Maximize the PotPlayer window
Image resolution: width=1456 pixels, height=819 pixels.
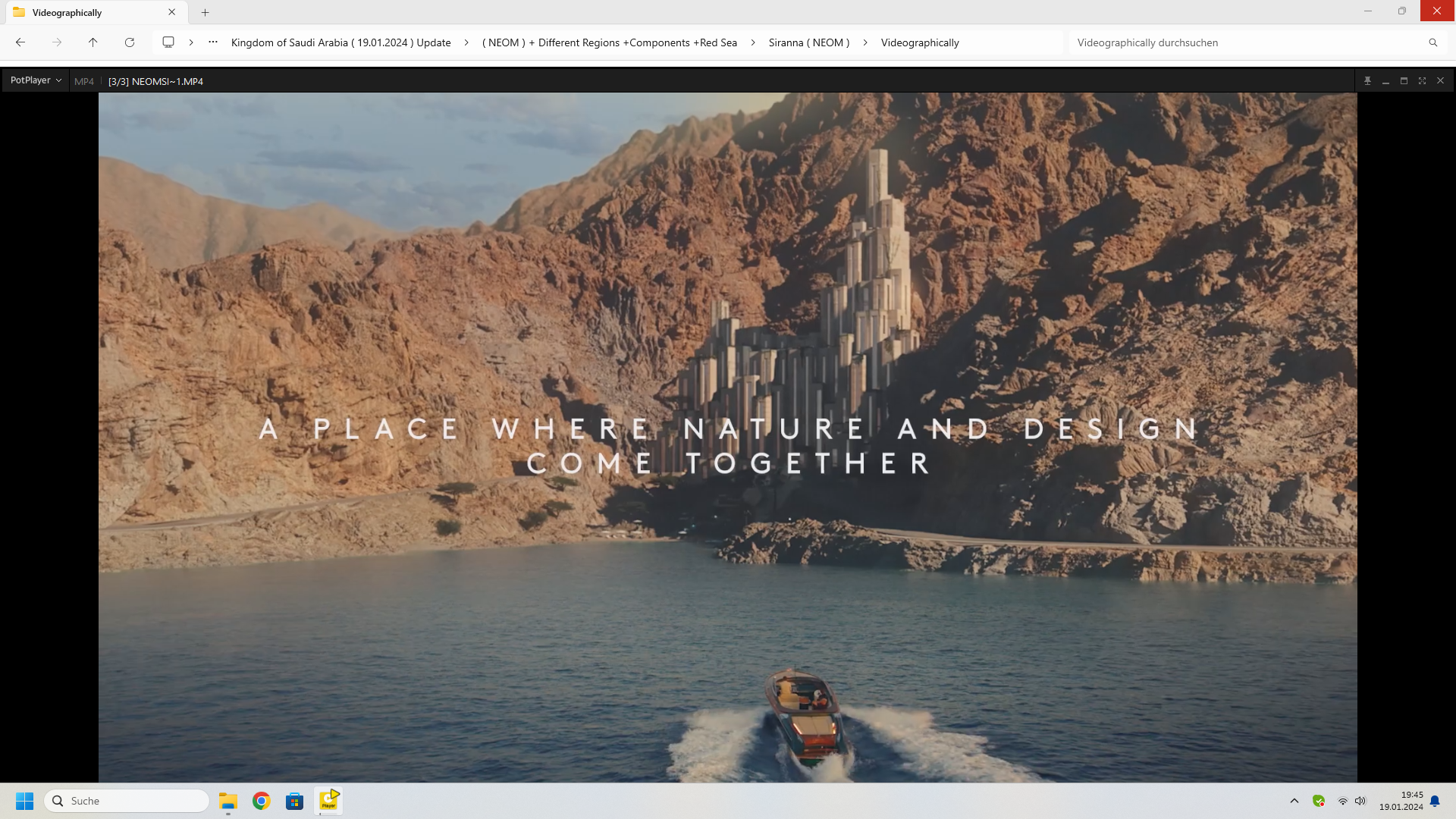[x=1404, y=80]
